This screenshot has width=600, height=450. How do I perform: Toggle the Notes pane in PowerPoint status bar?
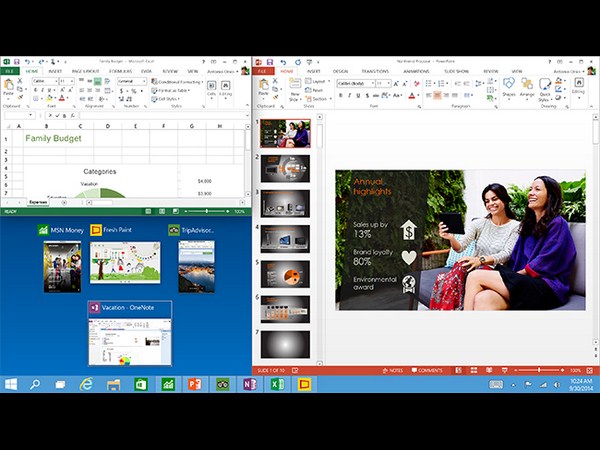[393, 370]
